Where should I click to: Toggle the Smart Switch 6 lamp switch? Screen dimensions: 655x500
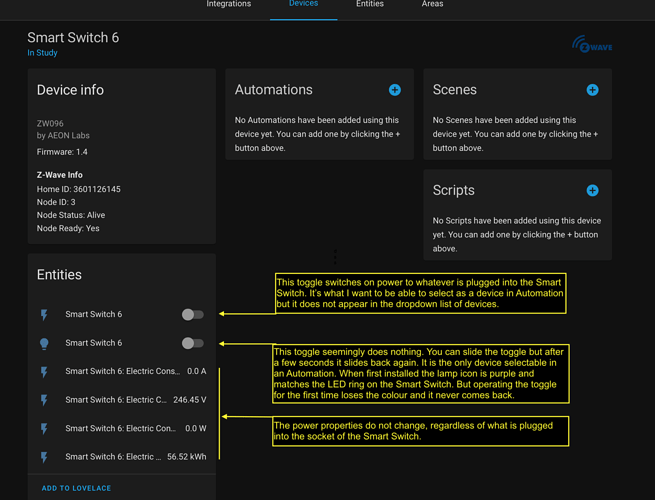pos(192,343)
